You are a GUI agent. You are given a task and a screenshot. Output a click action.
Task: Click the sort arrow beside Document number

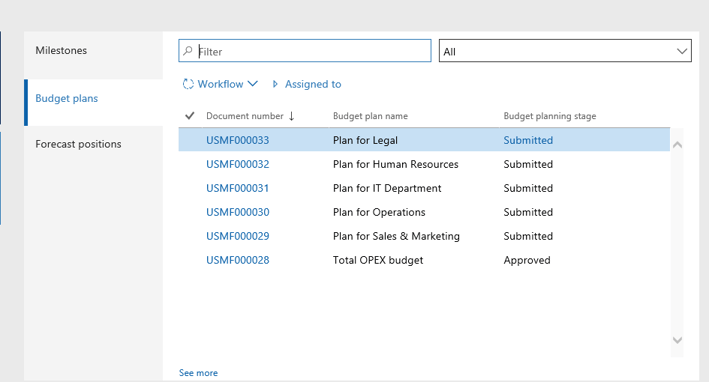coord(292,116)
